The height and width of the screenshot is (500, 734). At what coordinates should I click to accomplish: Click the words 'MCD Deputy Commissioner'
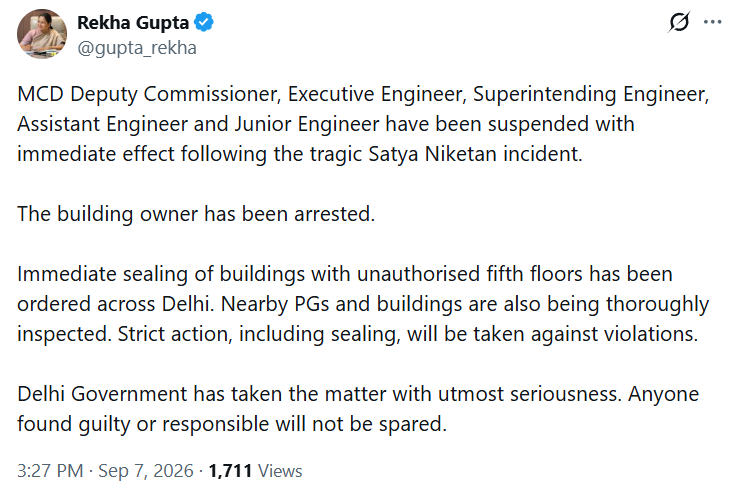tap(149, 94)
